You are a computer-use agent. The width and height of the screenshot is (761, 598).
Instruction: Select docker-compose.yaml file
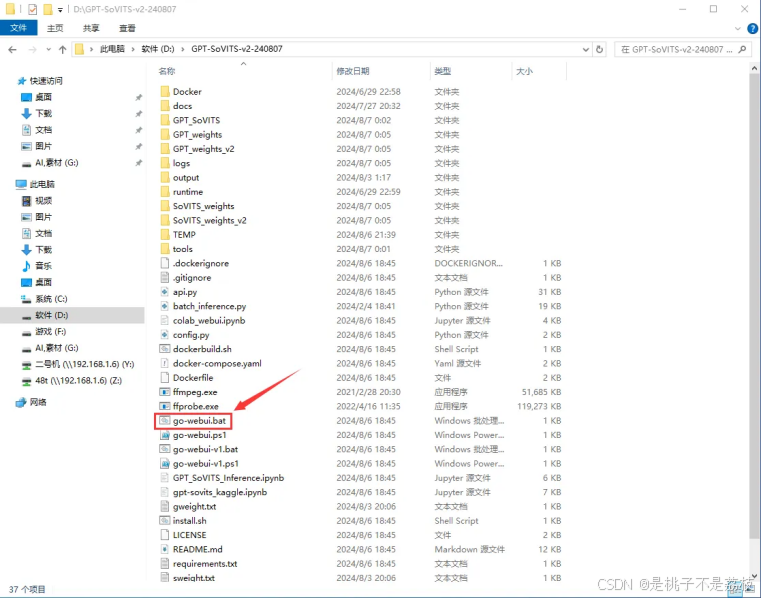tap(217, 364)
